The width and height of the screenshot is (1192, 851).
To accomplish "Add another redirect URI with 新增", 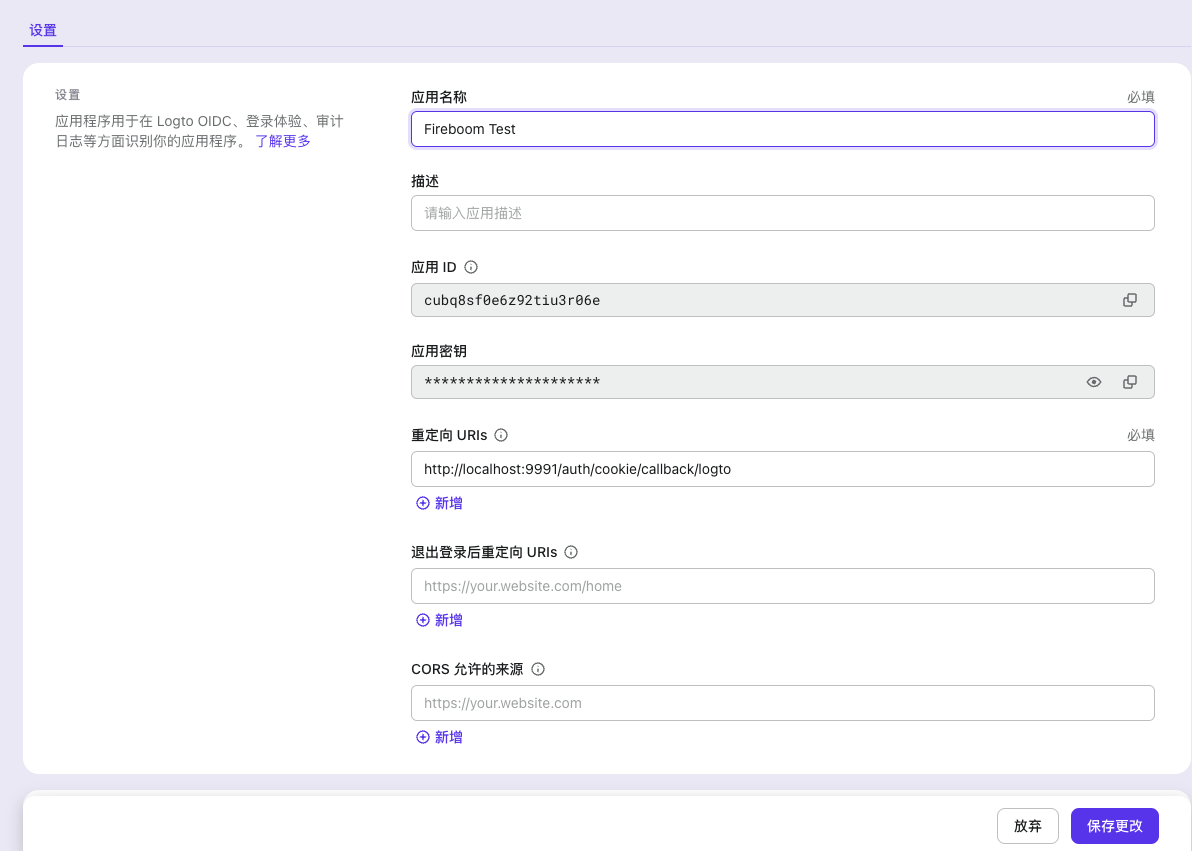I will click(440, 503).
